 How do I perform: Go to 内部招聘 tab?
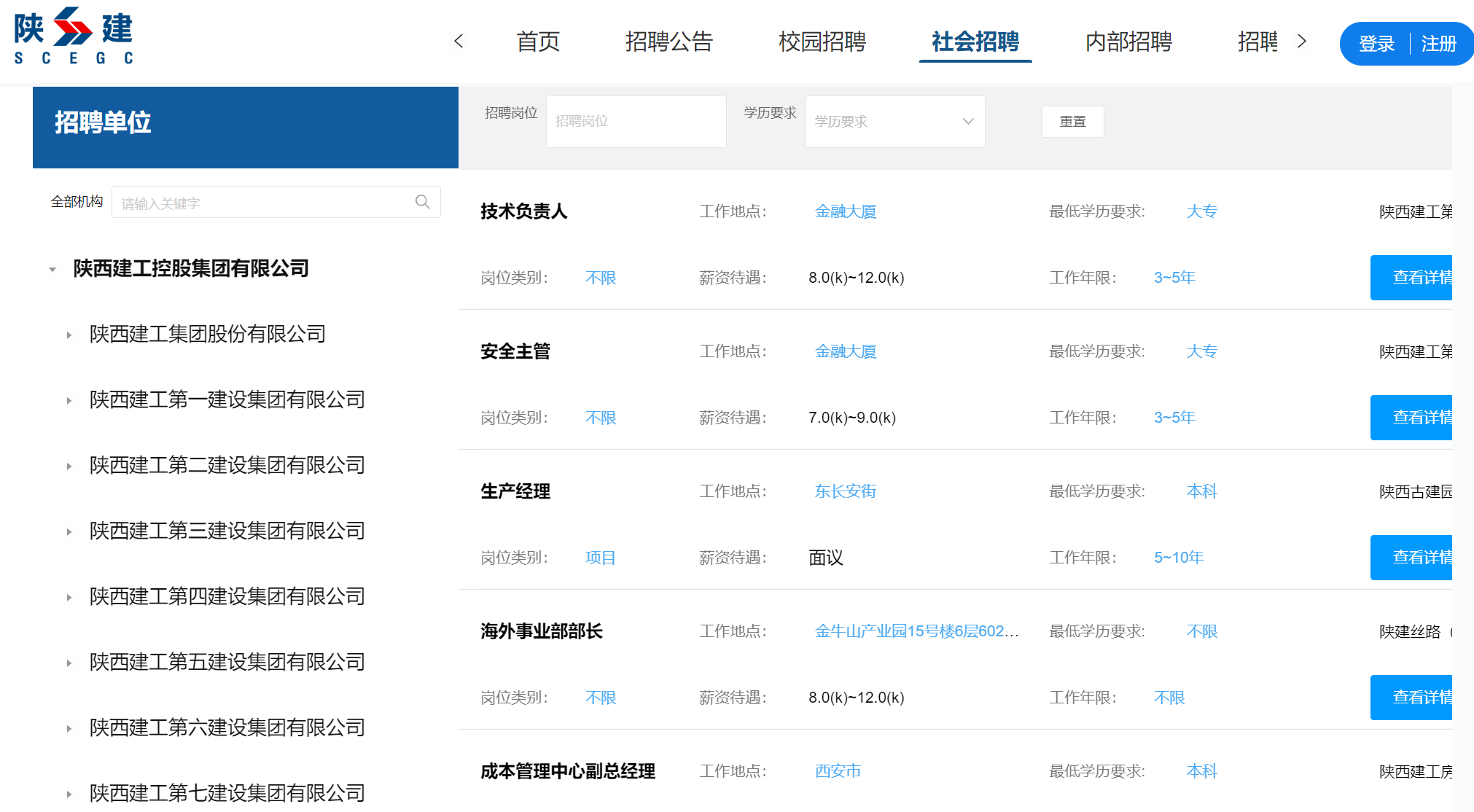tap(1128, 42)
